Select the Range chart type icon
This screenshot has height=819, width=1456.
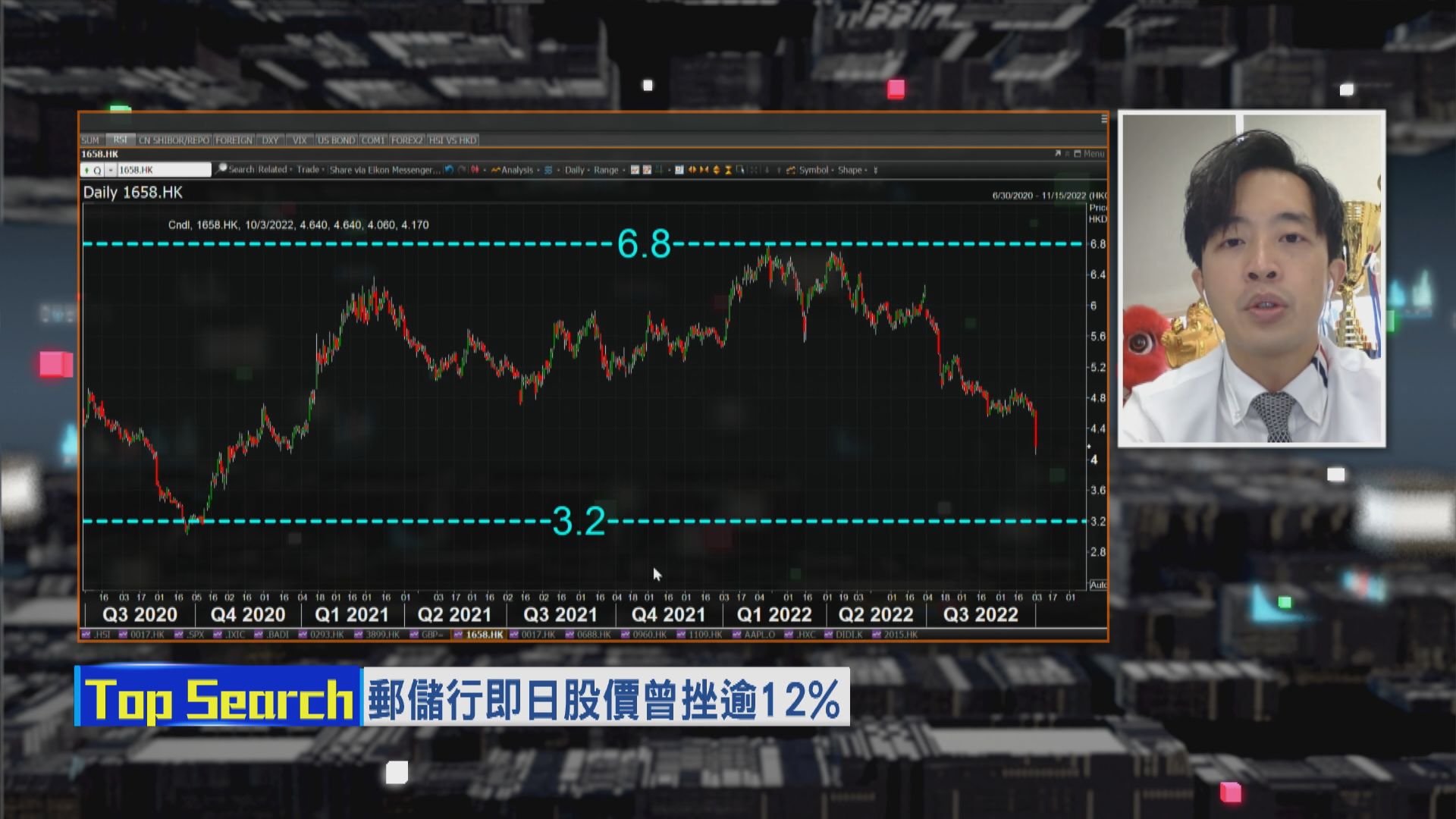click(x=607, y=170)
